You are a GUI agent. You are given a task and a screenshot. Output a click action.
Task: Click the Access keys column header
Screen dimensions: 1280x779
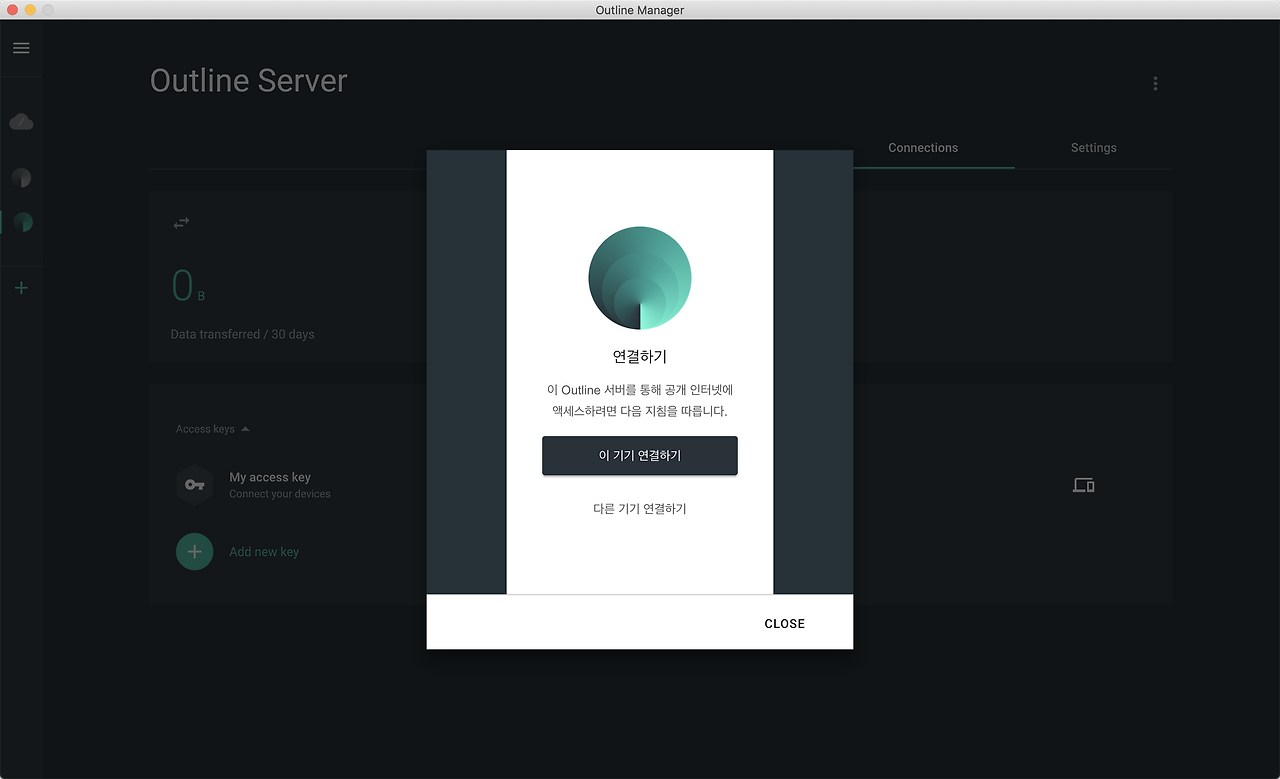pyautogui.click(x=205, y=429)
